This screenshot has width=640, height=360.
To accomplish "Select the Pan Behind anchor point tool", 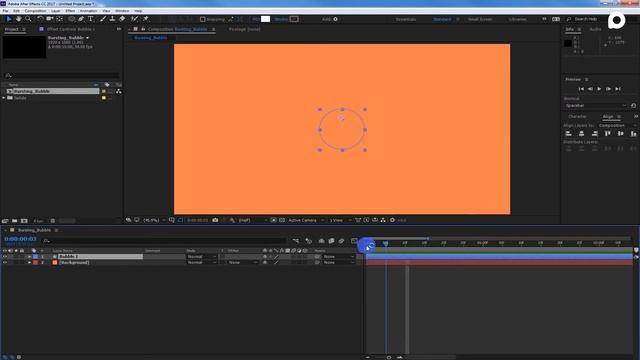I will 60,19.
